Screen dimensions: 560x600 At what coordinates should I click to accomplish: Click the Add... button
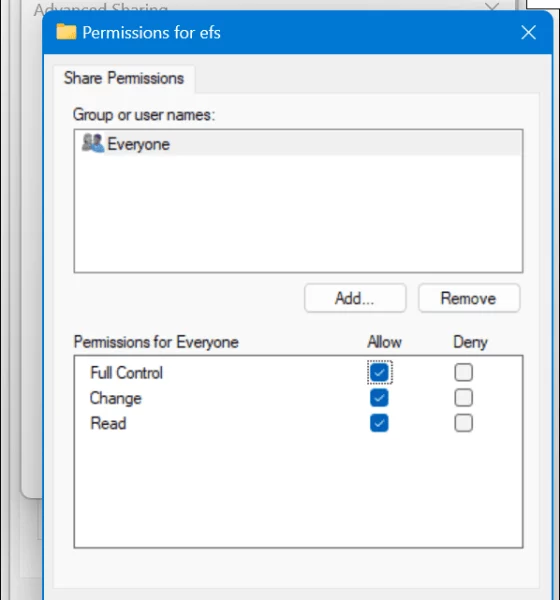pos(355,298)
